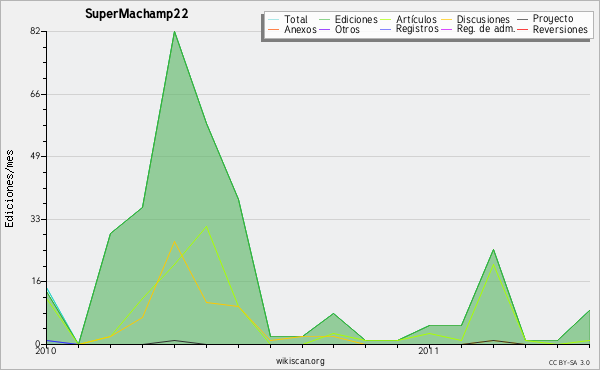Click the y-axis value 49

(x=35, y=156)
